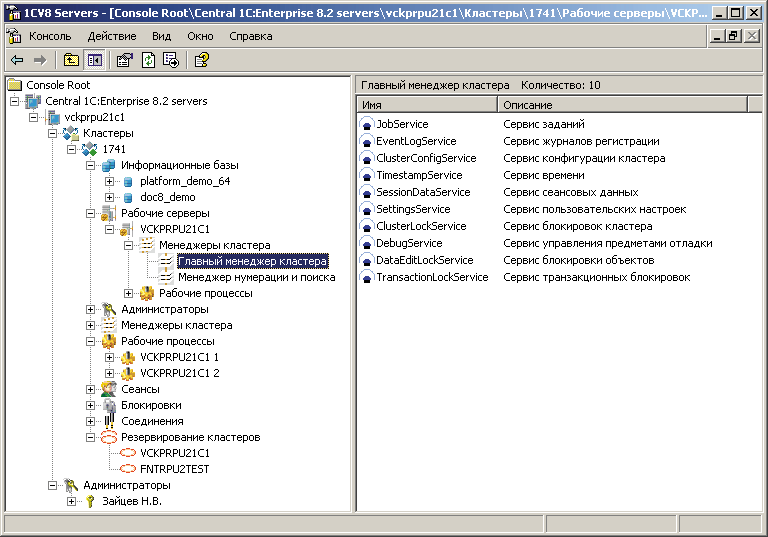Click the DataEditLockService row icon
The height and width of the screenshot is (537, 768).
367,260
